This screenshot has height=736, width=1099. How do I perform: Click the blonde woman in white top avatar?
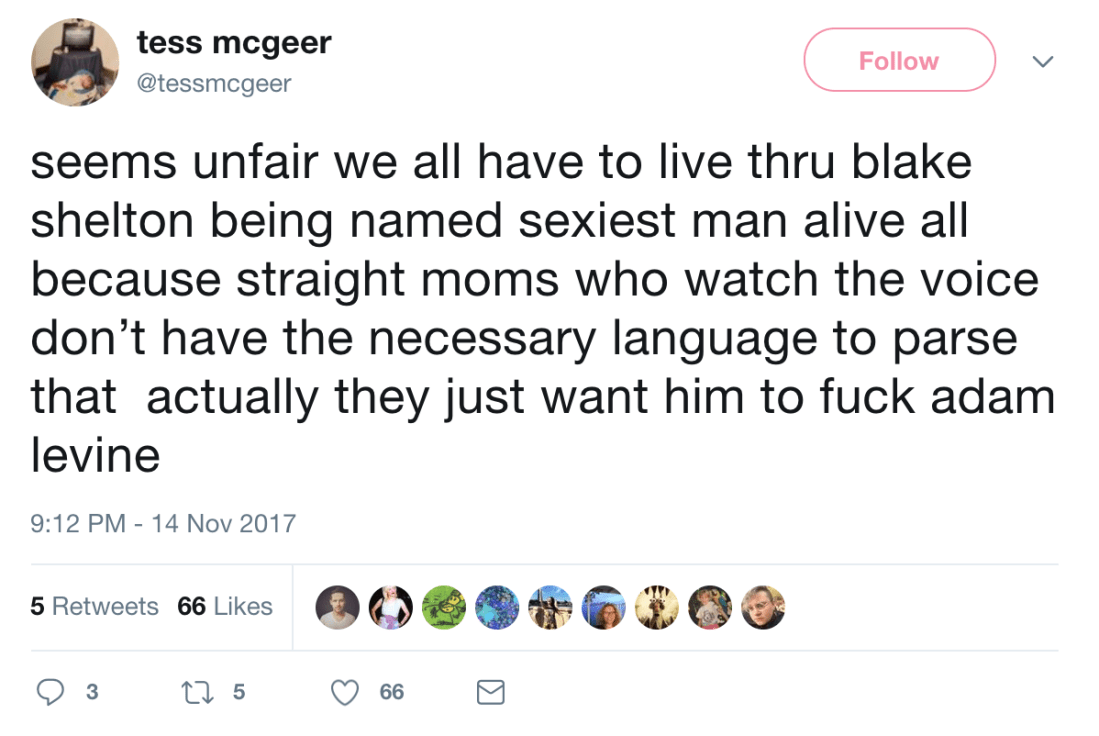[x=390, y=607]
